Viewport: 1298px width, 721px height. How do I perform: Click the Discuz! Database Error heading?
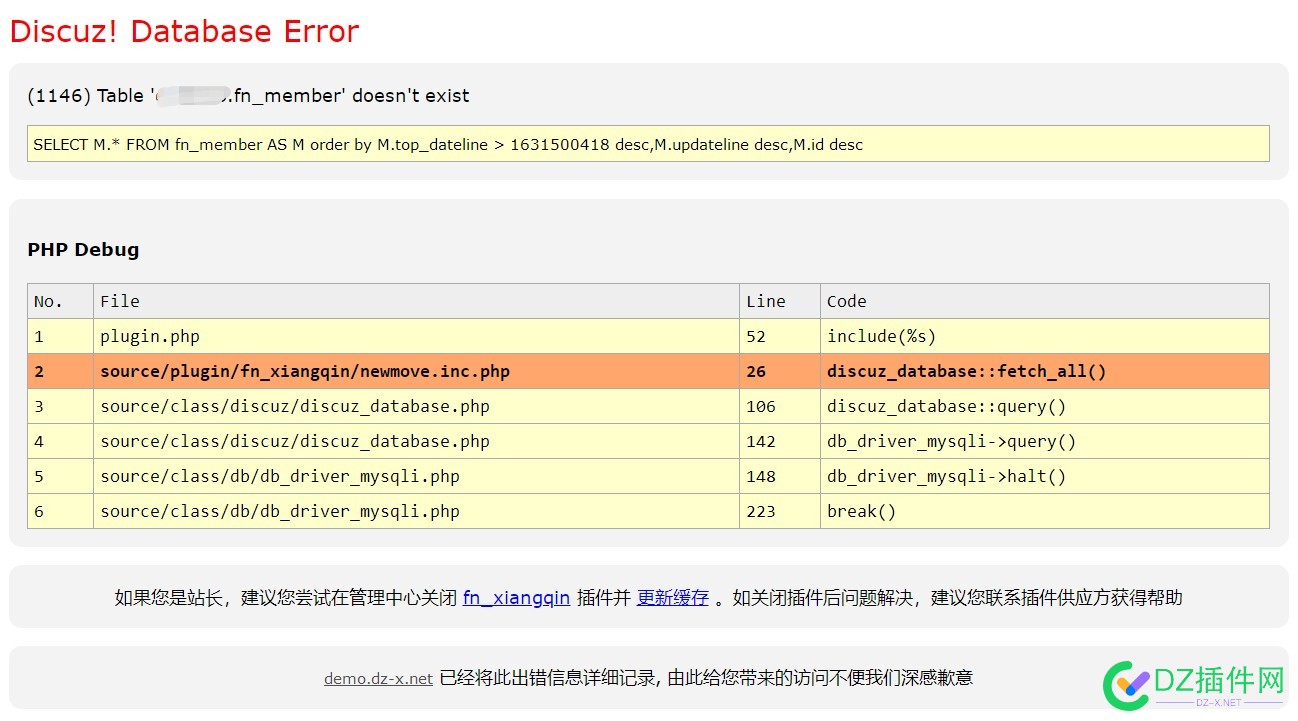(x=184, y=32)
